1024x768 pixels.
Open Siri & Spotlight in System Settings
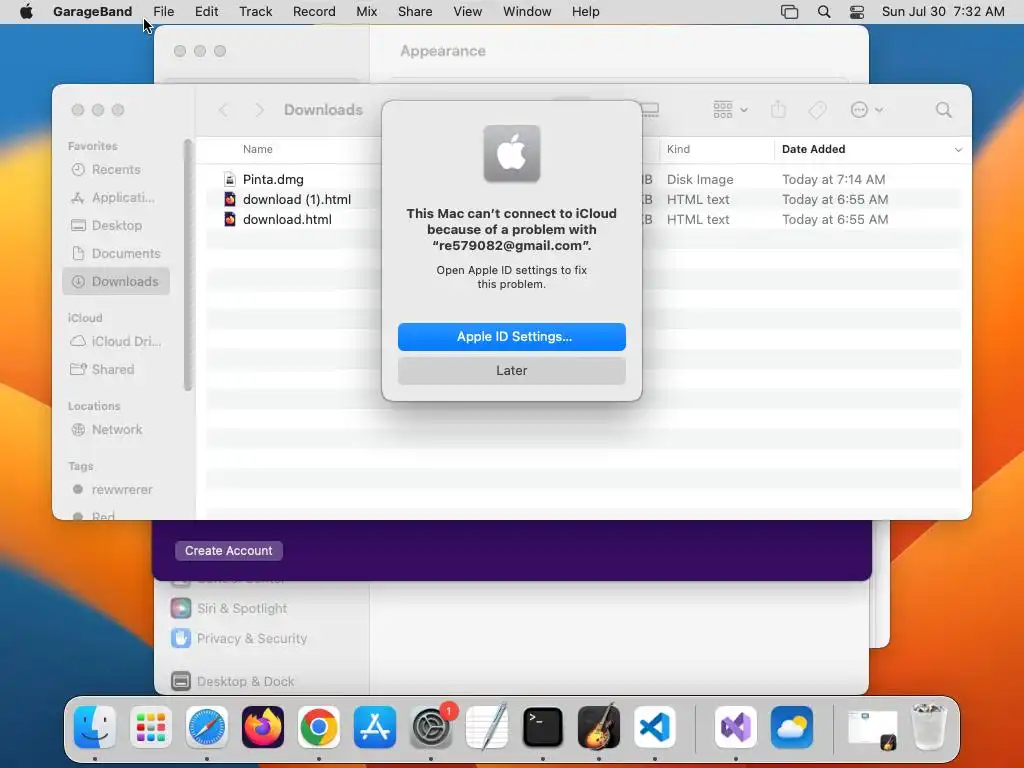coord(229,608)
